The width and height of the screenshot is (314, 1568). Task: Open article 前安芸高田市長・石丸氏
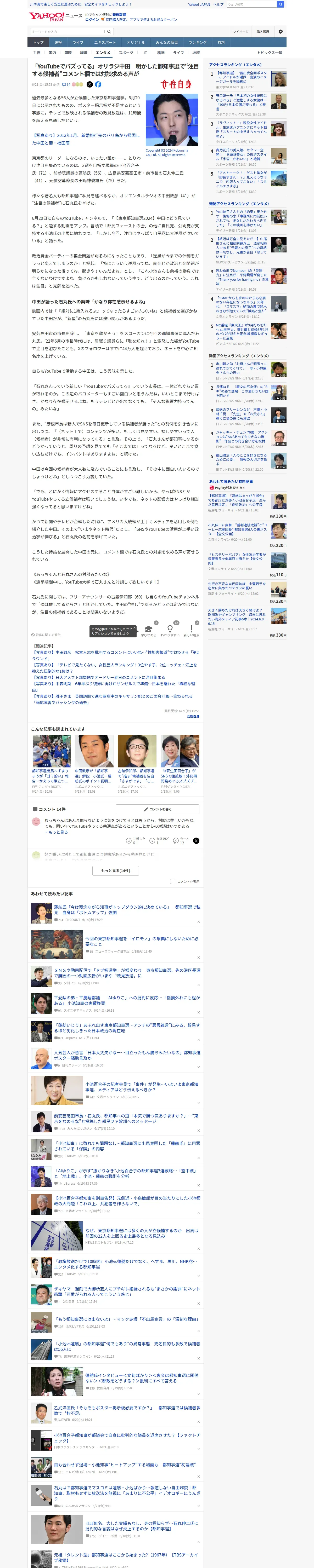tap(126, 1118)
